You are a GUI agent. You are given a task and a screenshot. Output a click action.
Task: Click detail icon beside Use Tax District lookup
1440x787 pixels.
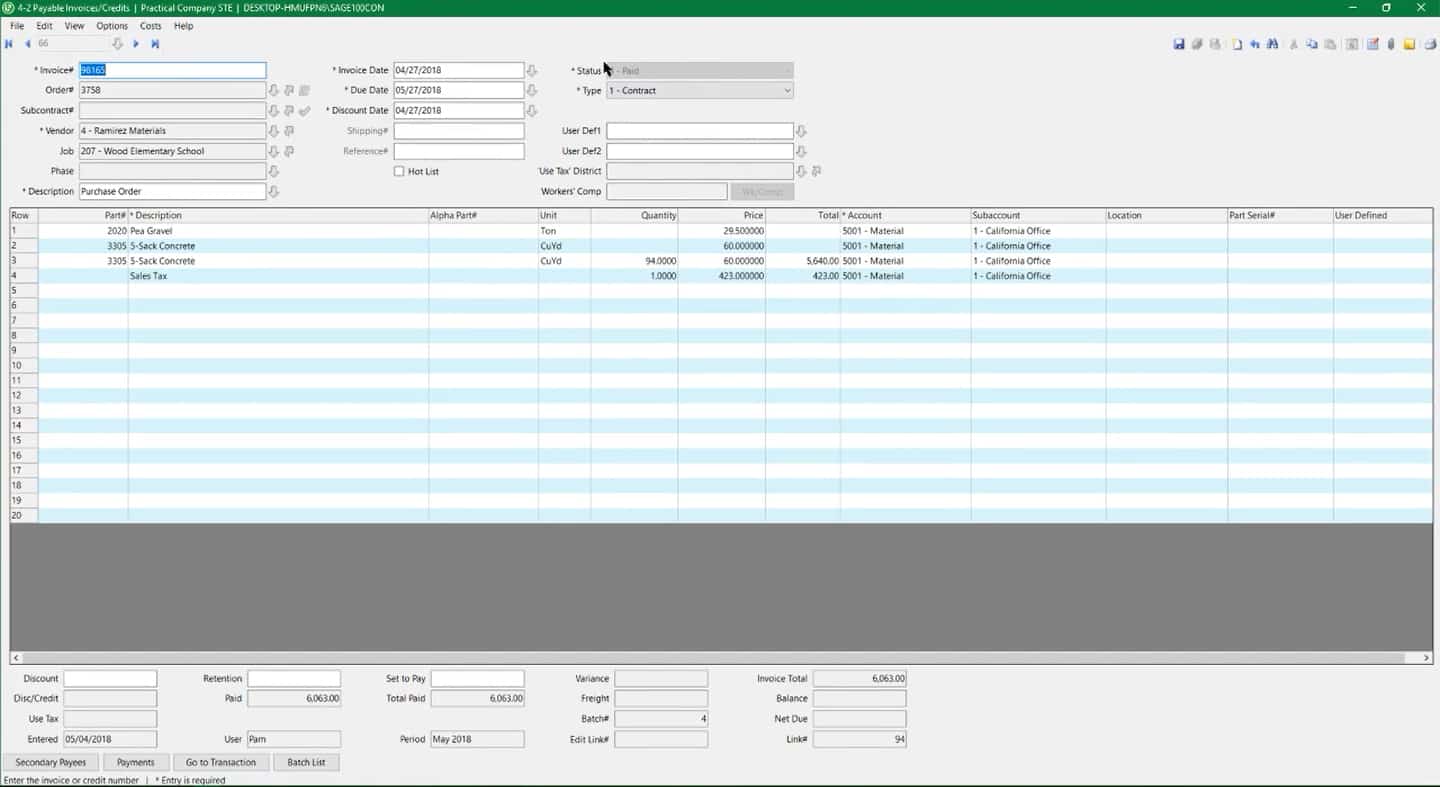(816, 171)
